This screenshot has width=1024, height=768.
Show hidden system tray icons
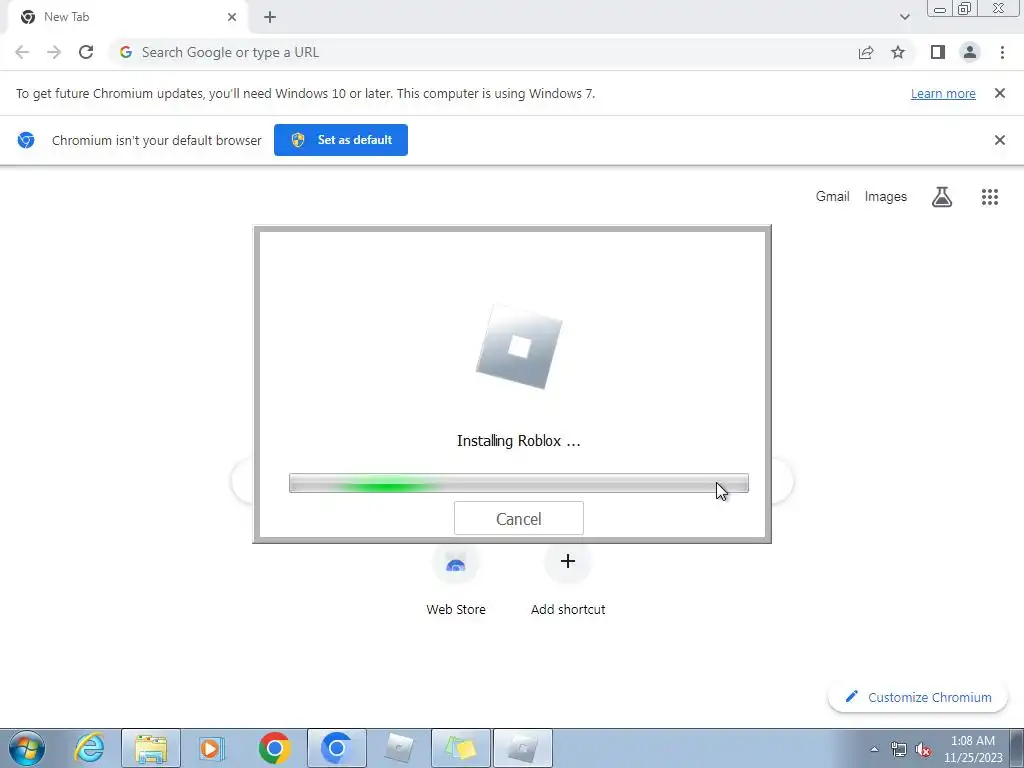[874, 749]
